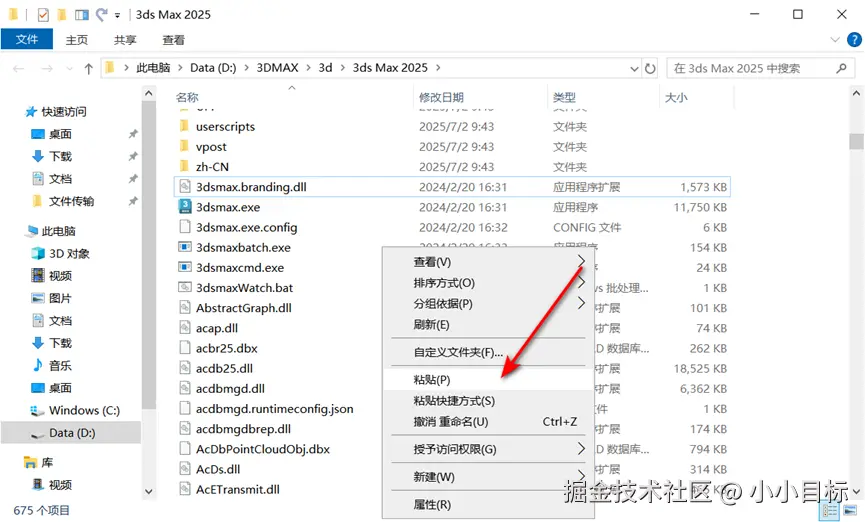This screenshot has width=865, height=522.
Task: Click the sidebar scroll down arrow
Action: tap(148, 491)
